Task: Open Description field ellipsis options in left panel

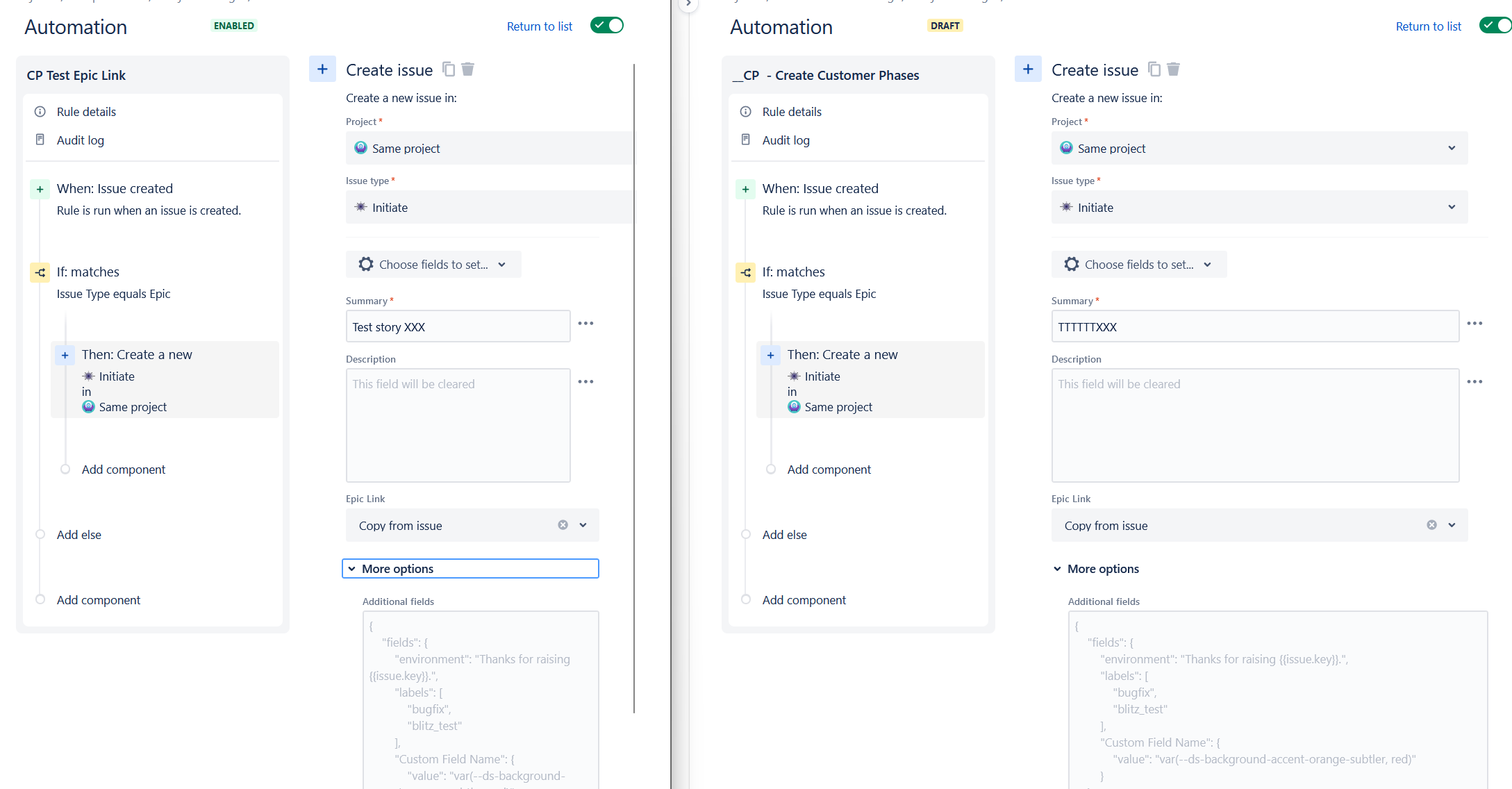Action: pyautogui.click(x=586, y=381)
